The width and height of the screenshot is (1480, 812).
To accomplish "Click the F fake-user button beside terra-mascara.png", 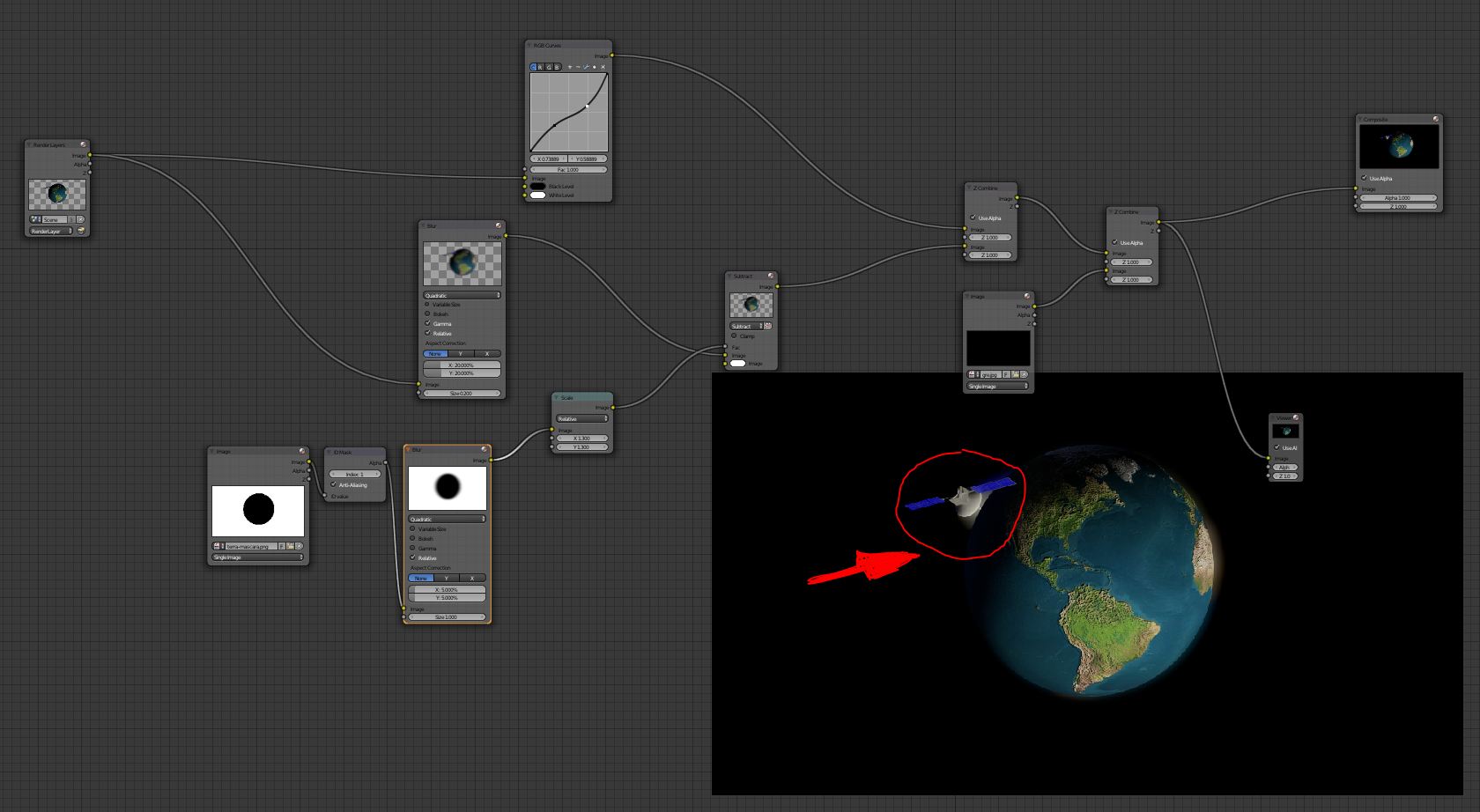I will [281, 546].
